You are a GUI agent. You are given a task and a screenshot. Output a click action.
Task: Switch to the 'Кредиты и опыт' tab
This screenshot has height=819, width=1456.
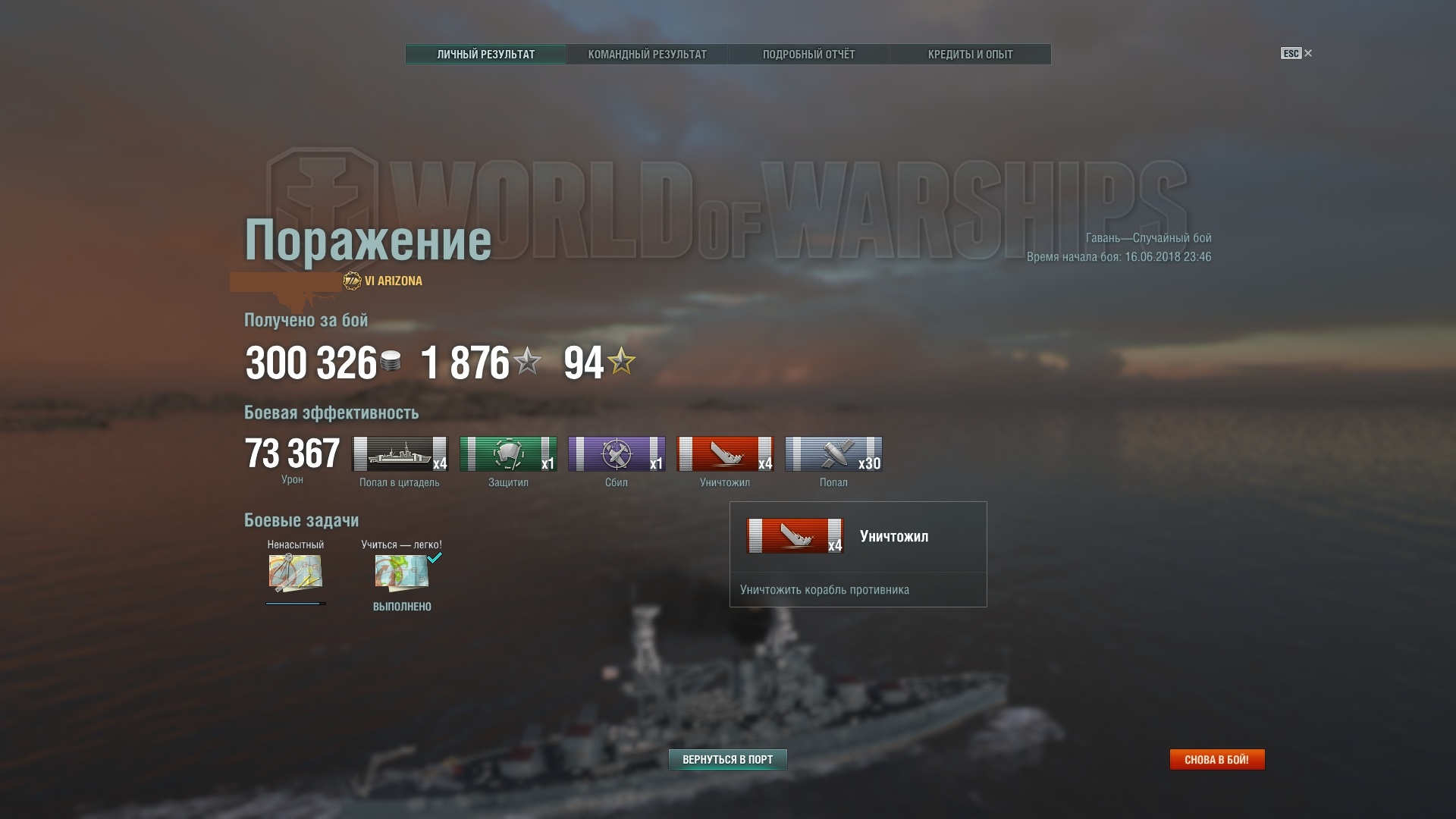[x=971, y=55]
